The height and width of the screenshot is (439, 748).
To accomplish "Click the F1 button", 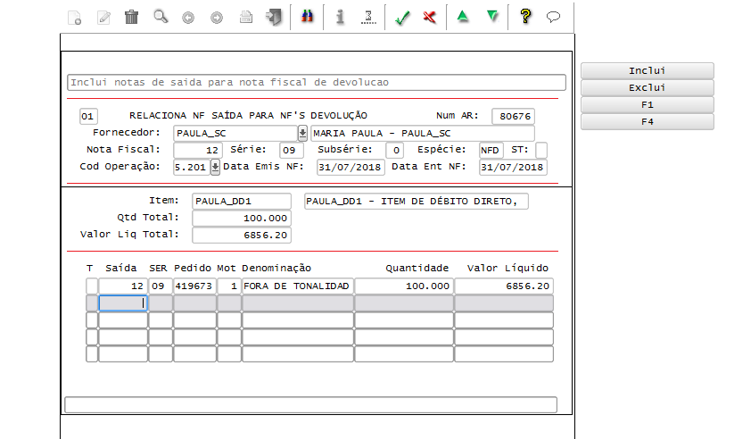I will 647,105.
